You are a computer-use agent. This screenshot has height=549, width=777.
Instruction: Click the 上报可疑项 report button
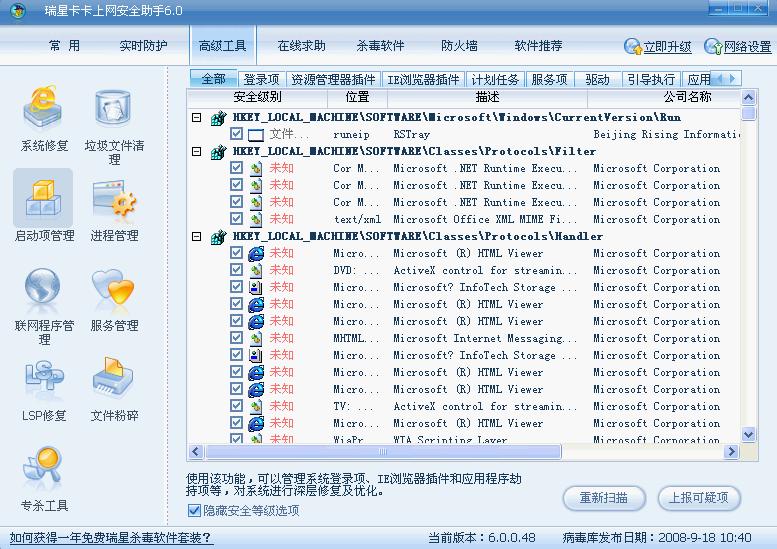tap(699, 498)
